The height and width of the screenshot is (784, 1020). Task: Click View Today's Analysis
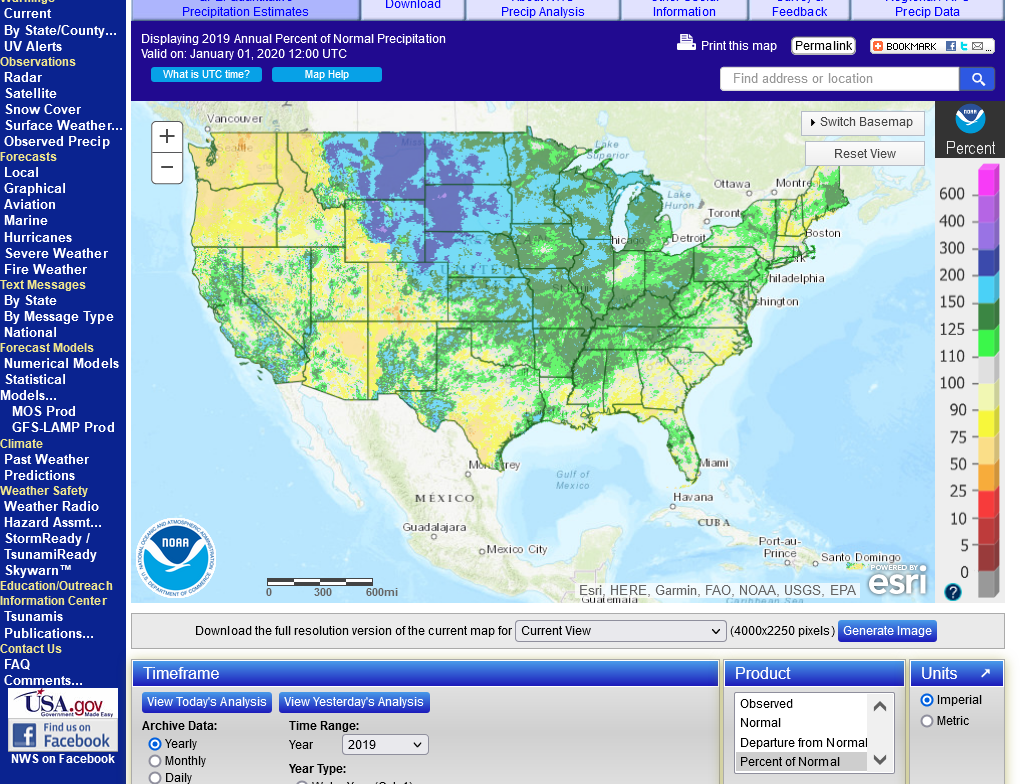(x=207, y=702)
